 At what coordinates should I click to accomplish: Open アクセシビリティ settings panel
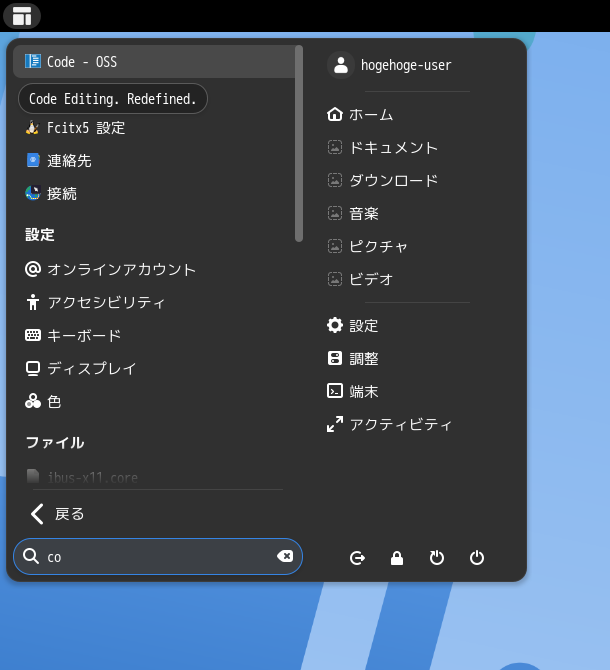point(154,302)
